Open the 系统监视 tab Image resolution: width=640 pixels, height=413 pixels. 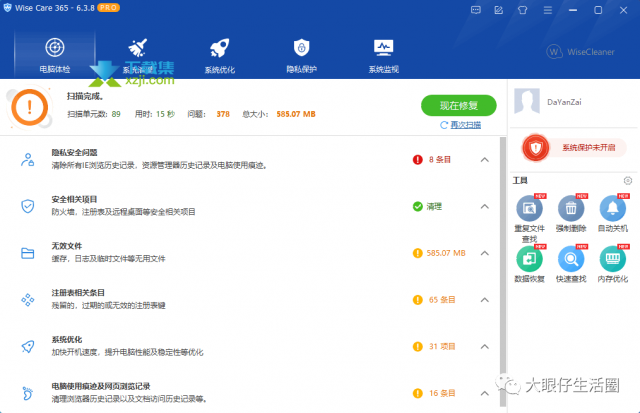click(383, 55)
